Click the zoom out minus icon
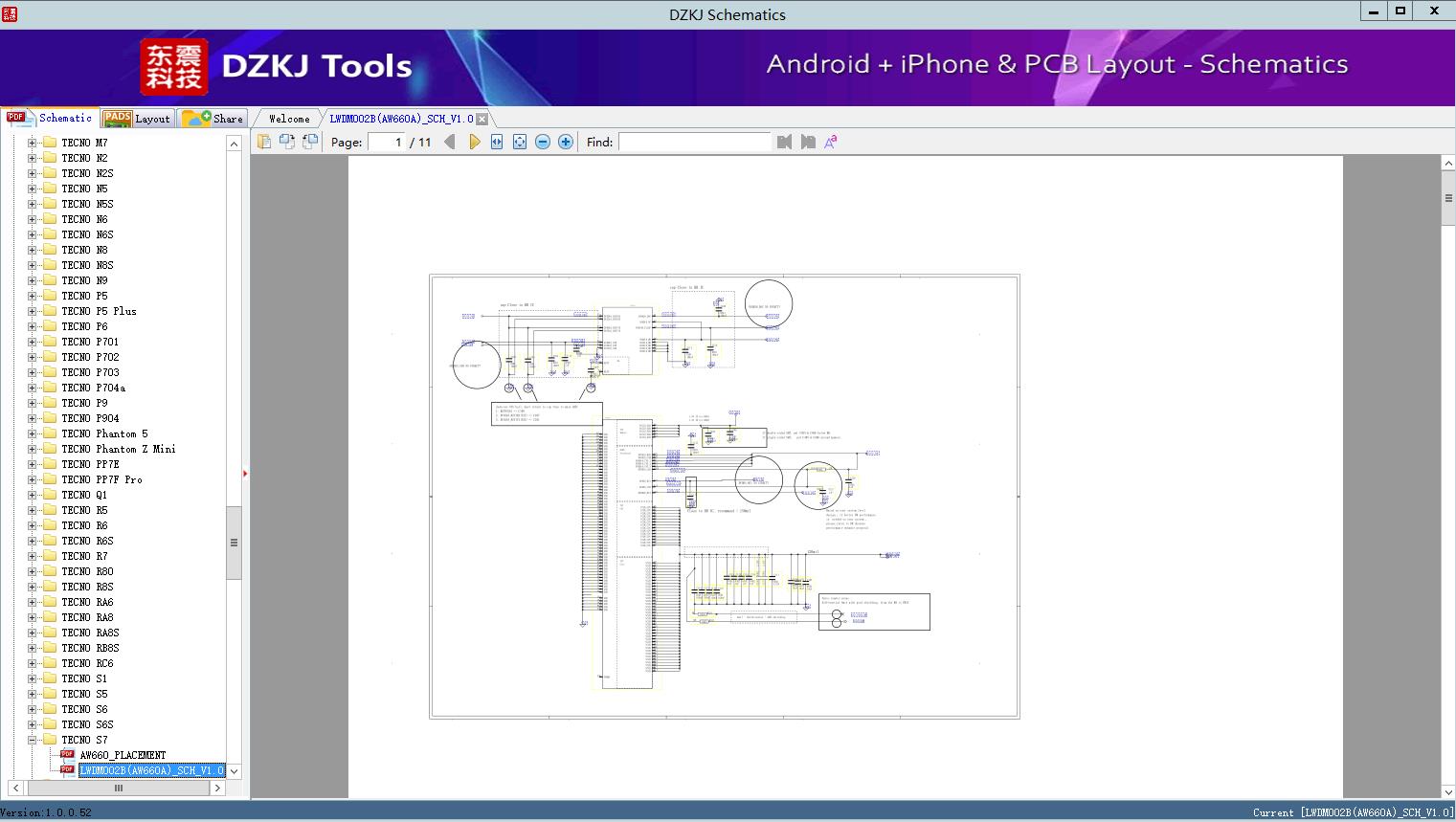 tap(543, 142)
